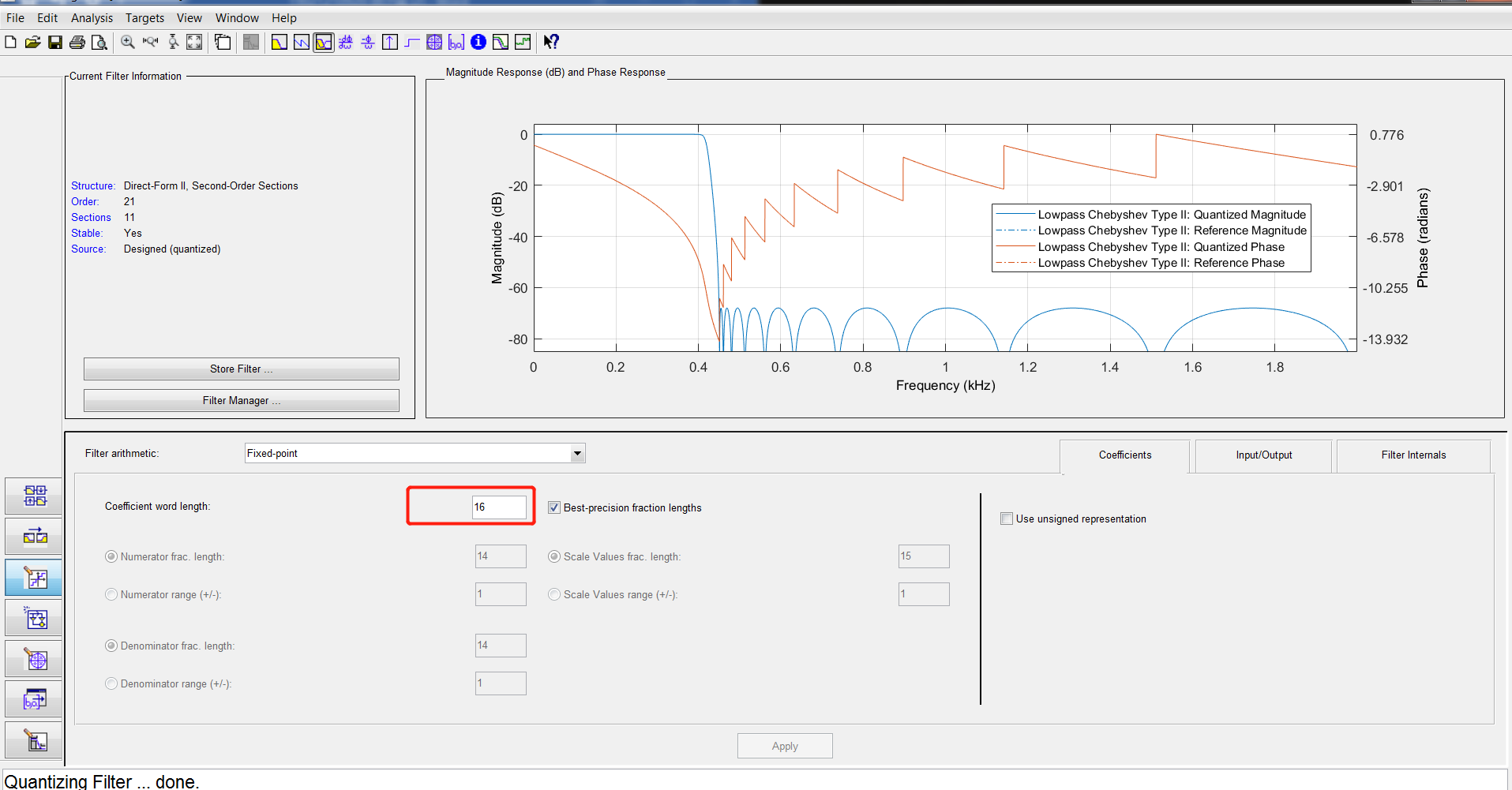Open the Magnitude Response Estimate analysis
Image resolution: width=1512 pixels, height=790 pixels.
click(501, 42)
